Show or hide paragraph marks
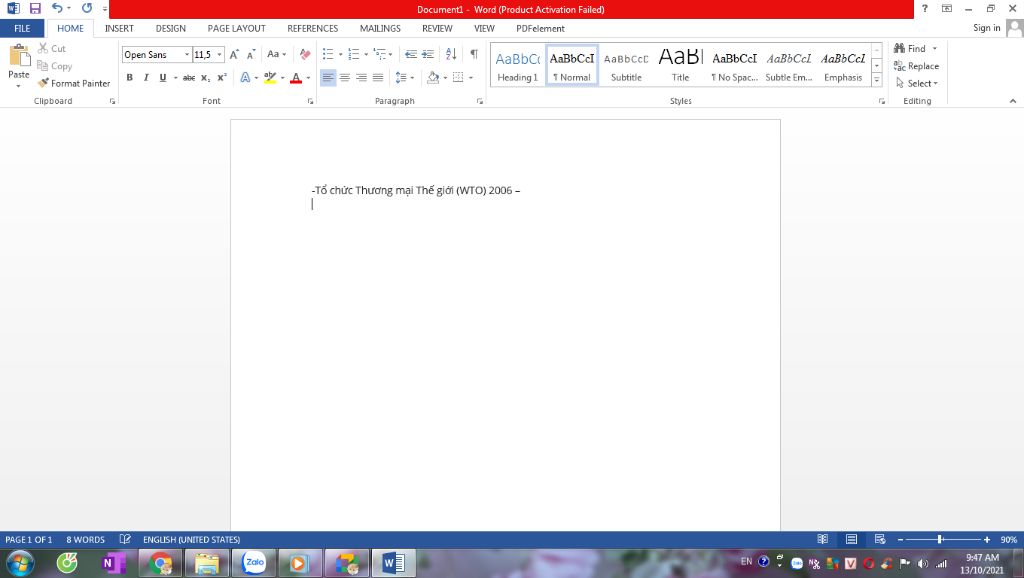The height and width of the screenshot is (578, 1024). tap(474, 54)
